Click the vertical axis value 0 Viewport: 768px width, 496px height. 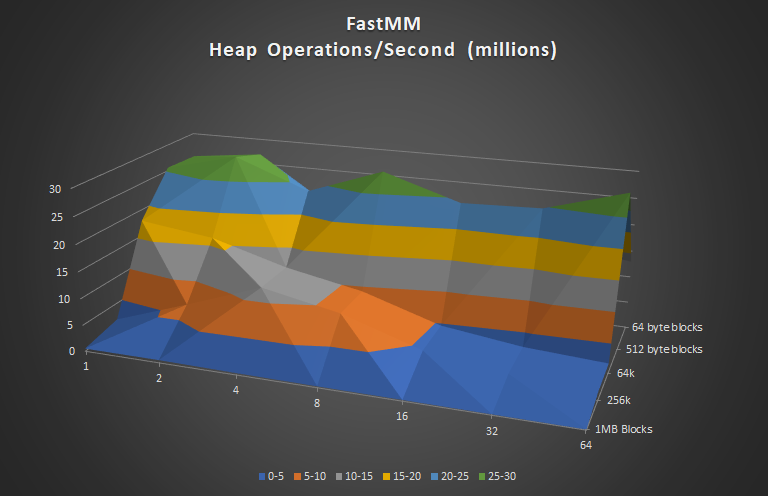pyautogui.click(x=72, y=351)
